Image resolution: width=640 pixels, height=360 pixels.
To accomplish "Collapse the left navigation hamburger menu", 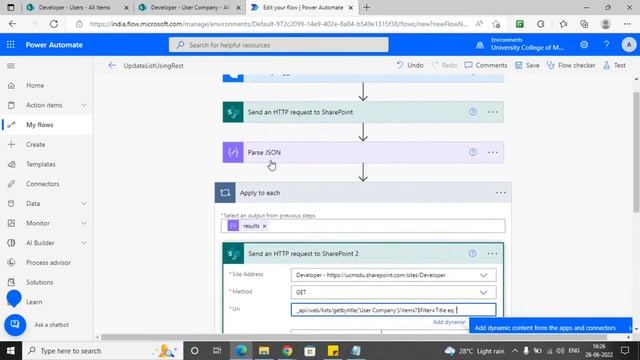I will pyautogui.click(x=11, y=66).
